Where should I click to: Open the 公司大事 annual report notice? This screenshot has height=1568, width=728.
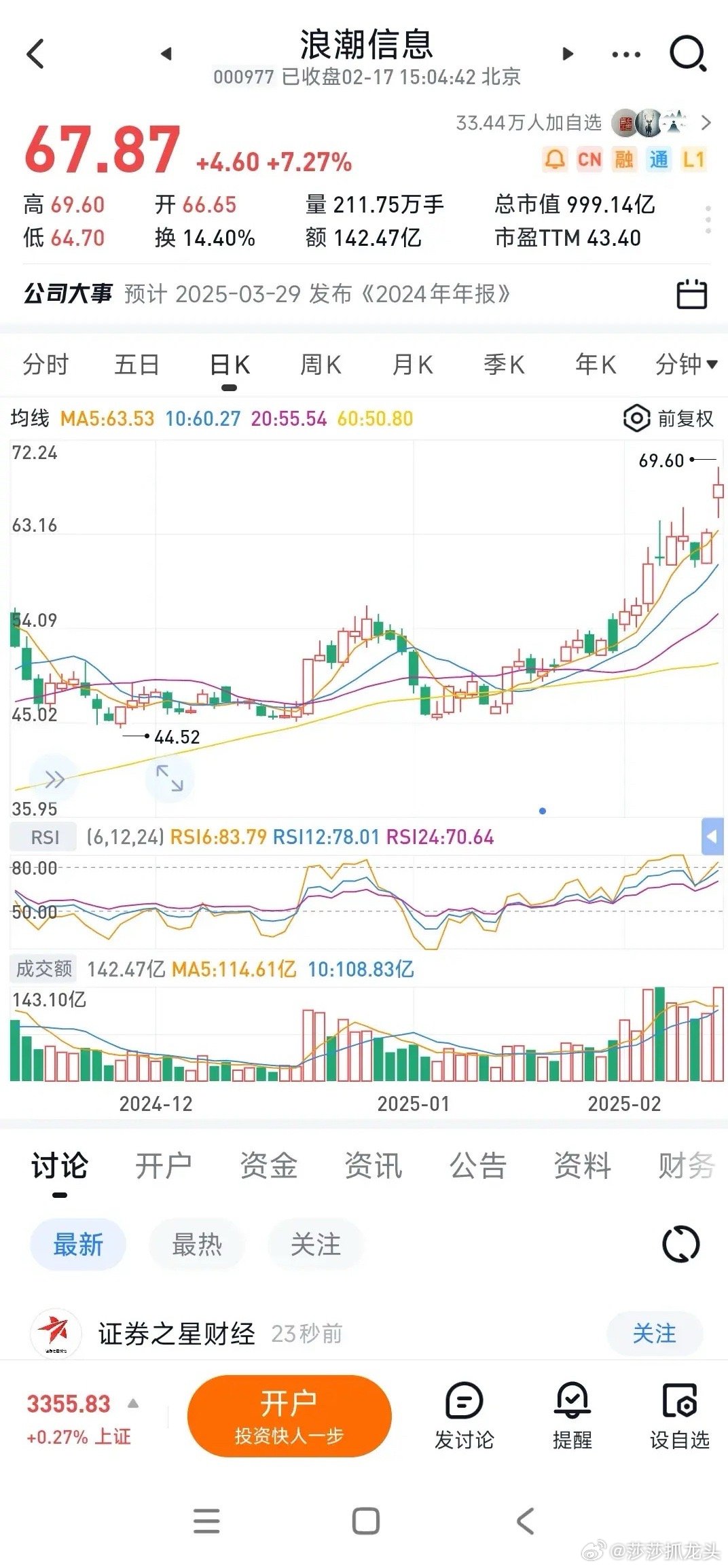266,294
